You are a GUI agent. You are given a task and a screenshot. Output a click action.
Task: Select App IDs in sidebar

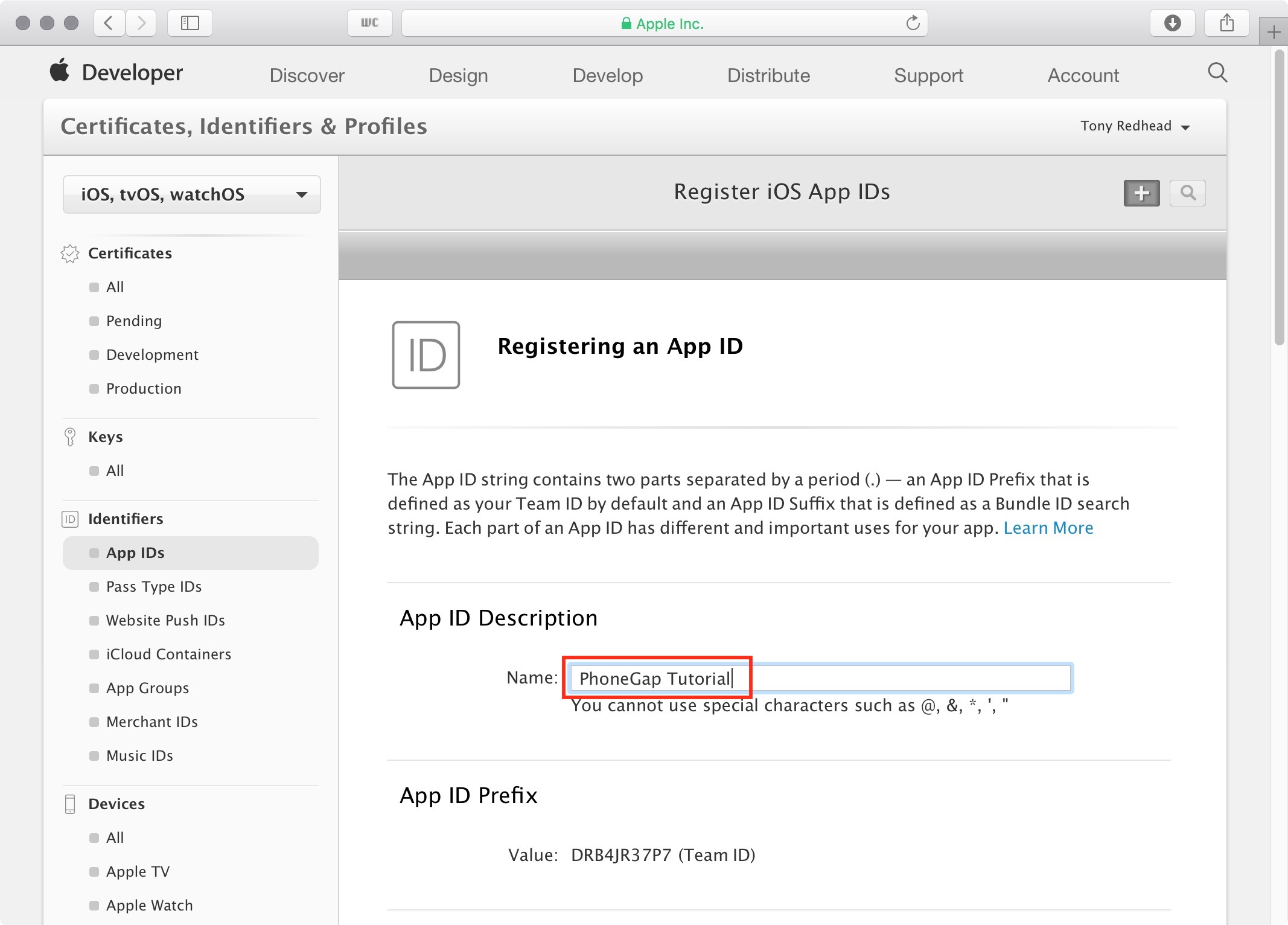tap(191, 553)
